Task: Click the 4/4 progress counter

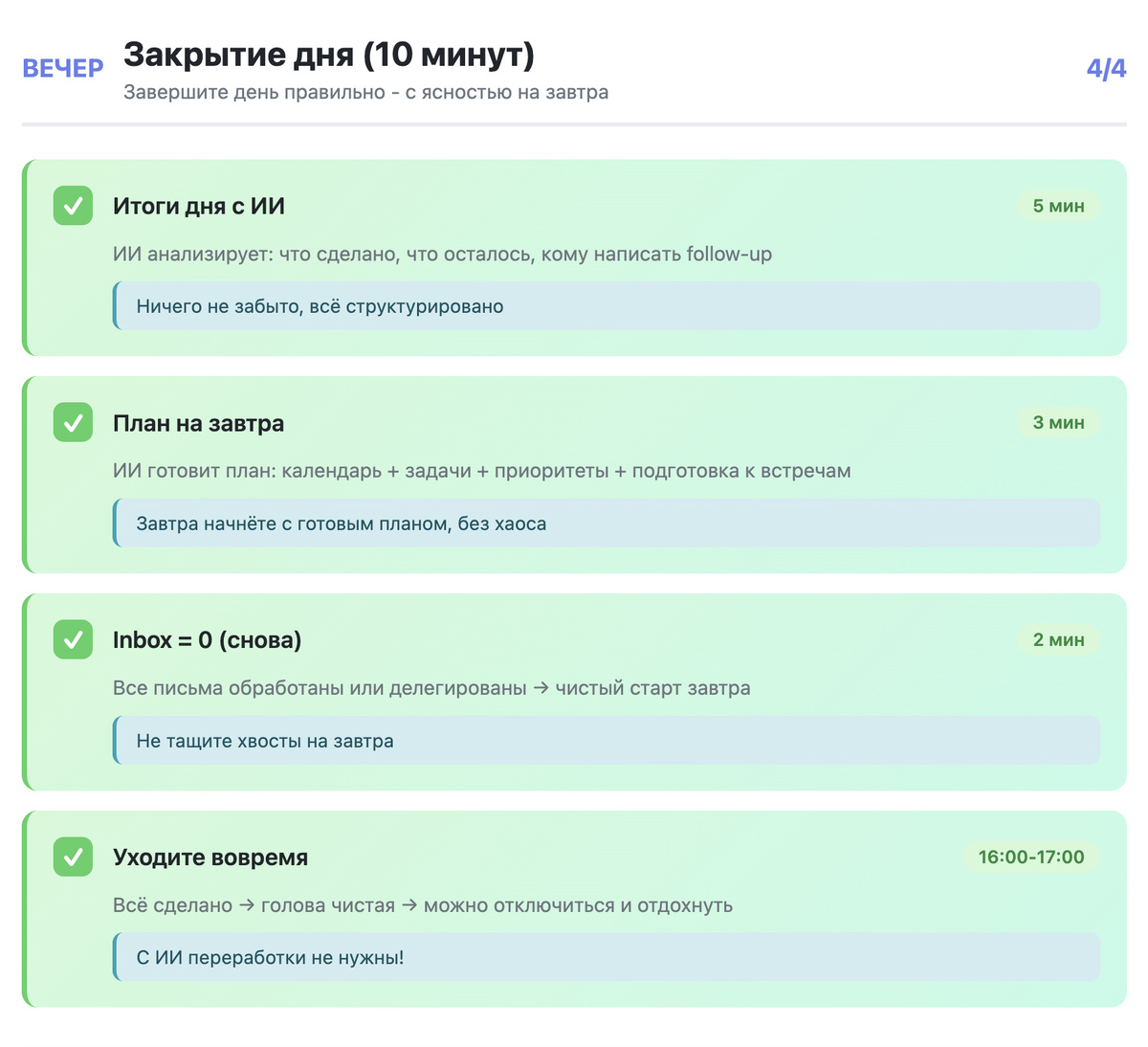Action: pyautogui.click(x=1106, y=69)
